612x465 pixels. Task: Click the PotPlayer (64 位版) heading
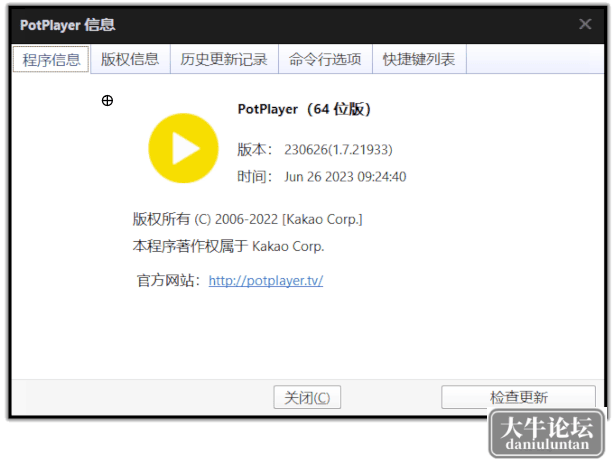(x=304, y=109)
